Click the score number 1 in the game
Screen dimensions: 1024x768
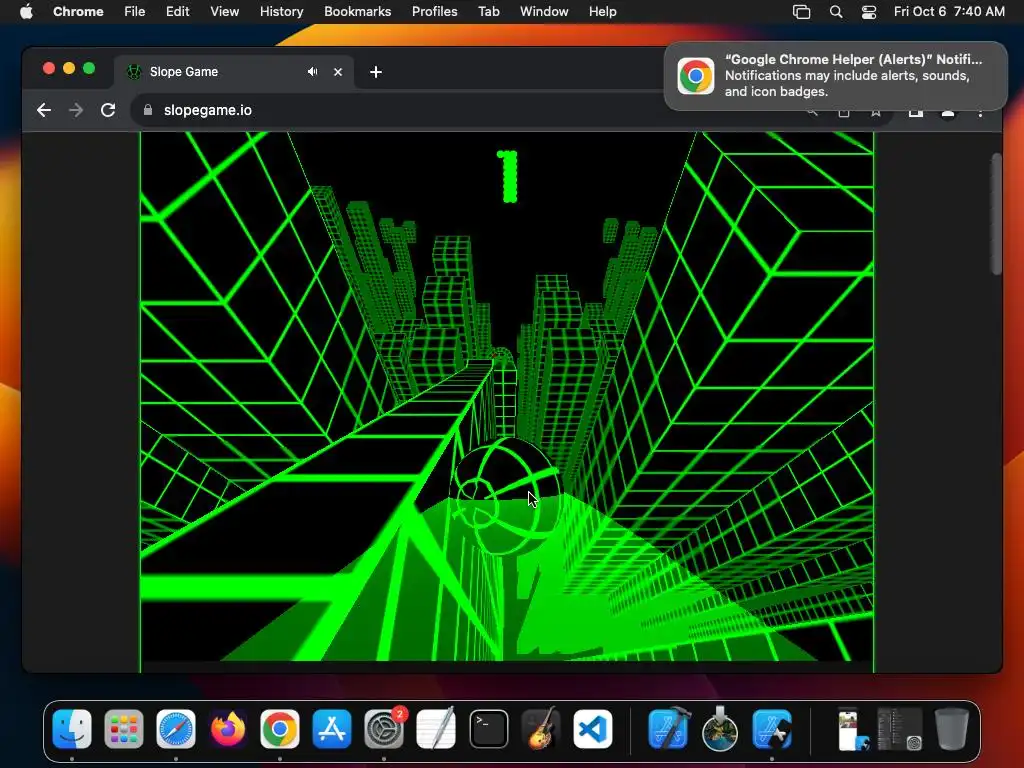[507, 176]
